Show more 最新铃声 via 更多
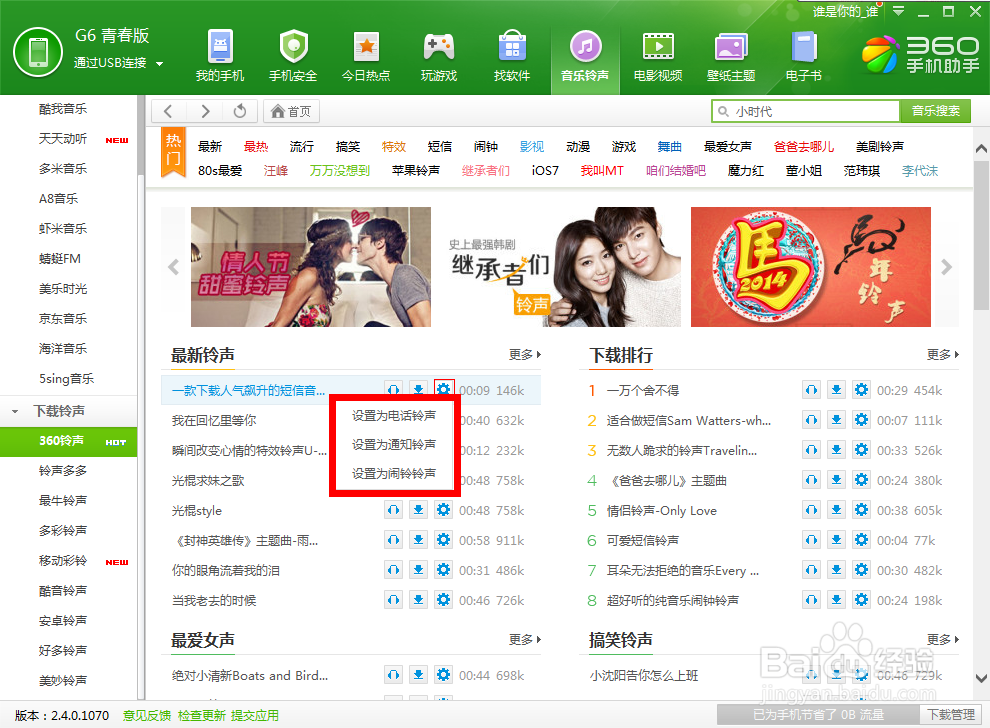The height and width of the screenshot is (728, 990). click(525, 355)
